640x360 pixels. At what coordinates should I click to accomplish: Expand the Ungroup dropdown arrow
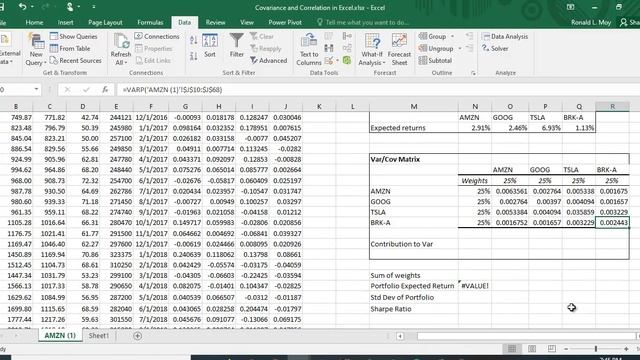460,48
